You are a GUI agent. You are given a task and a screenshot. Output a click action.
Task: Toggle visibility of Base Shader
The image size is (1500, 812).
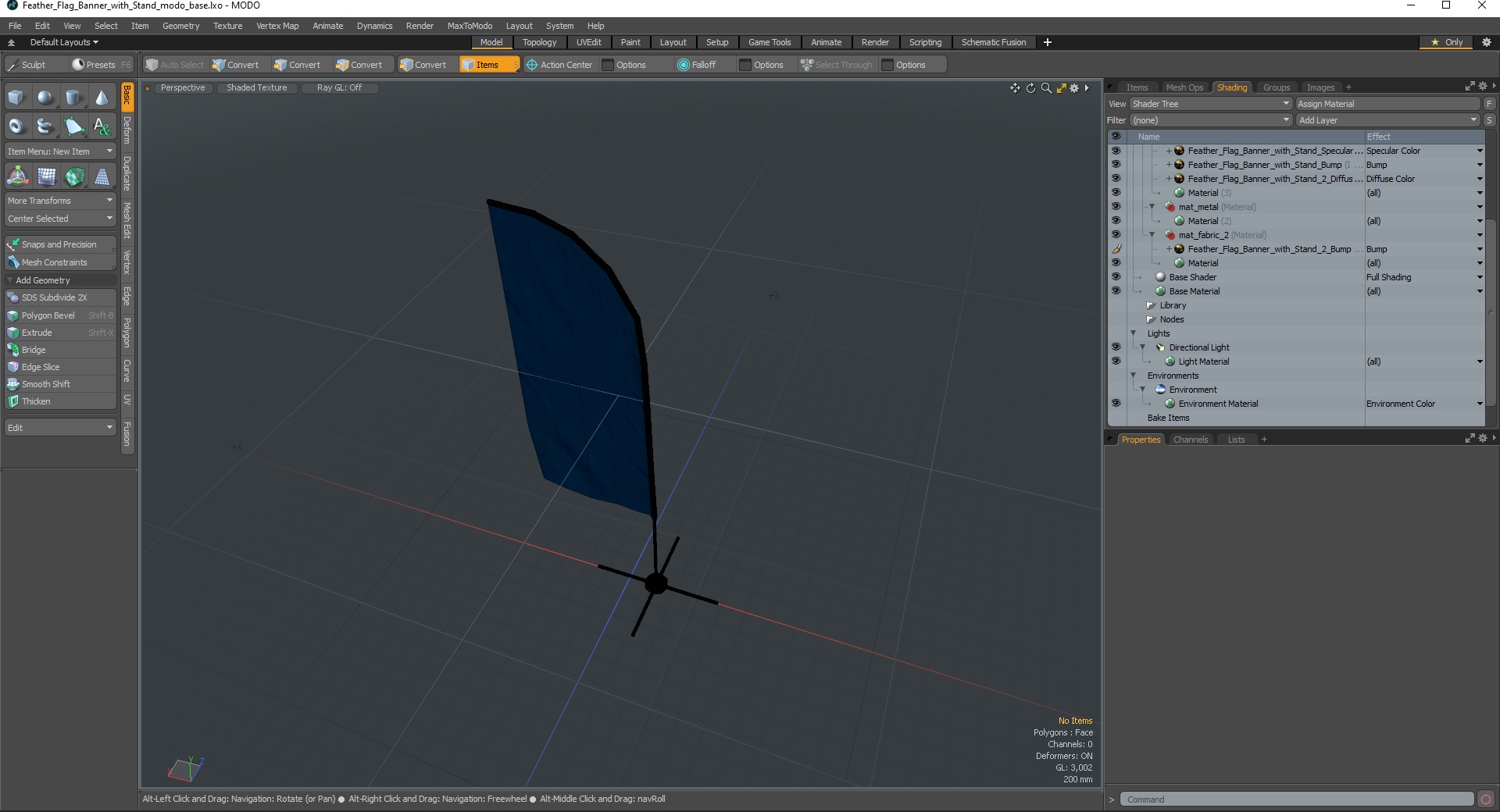click(1116, 277)
